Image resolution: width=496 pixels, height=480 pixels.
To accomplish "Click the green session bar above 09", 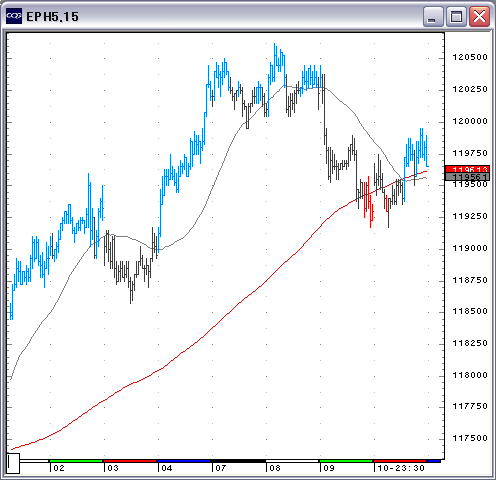I will pos(346,461).
